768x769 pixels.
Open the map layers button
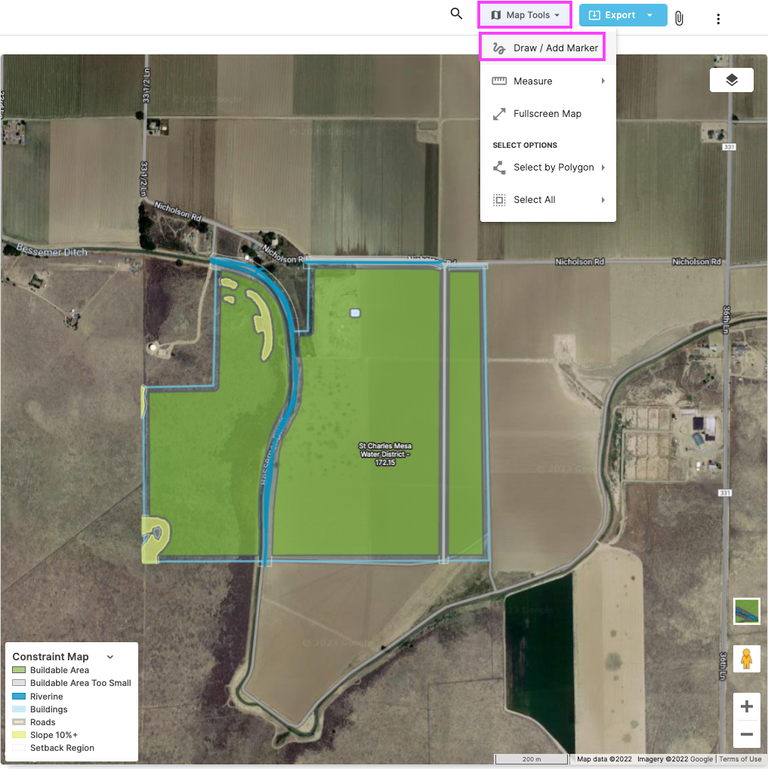[x=731, y=80]
